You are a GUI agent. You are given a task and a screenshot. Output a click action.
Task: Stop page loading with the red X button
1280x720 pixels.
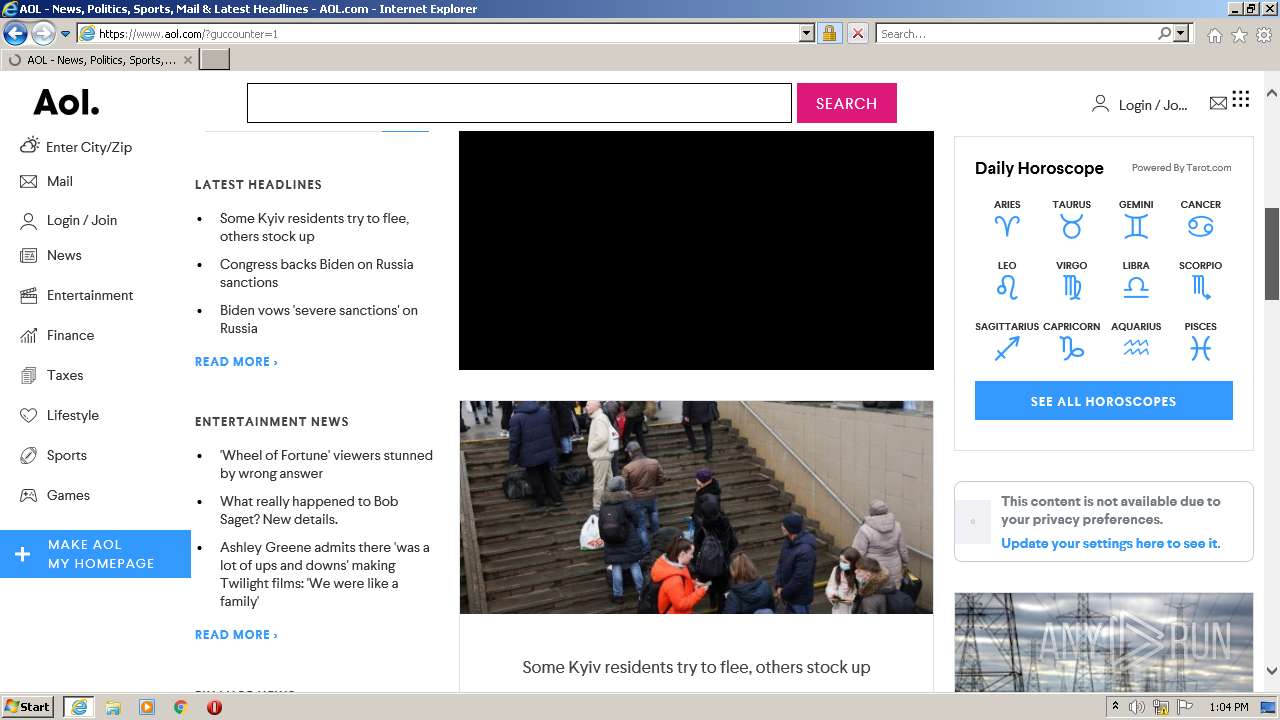coord(857,33)
